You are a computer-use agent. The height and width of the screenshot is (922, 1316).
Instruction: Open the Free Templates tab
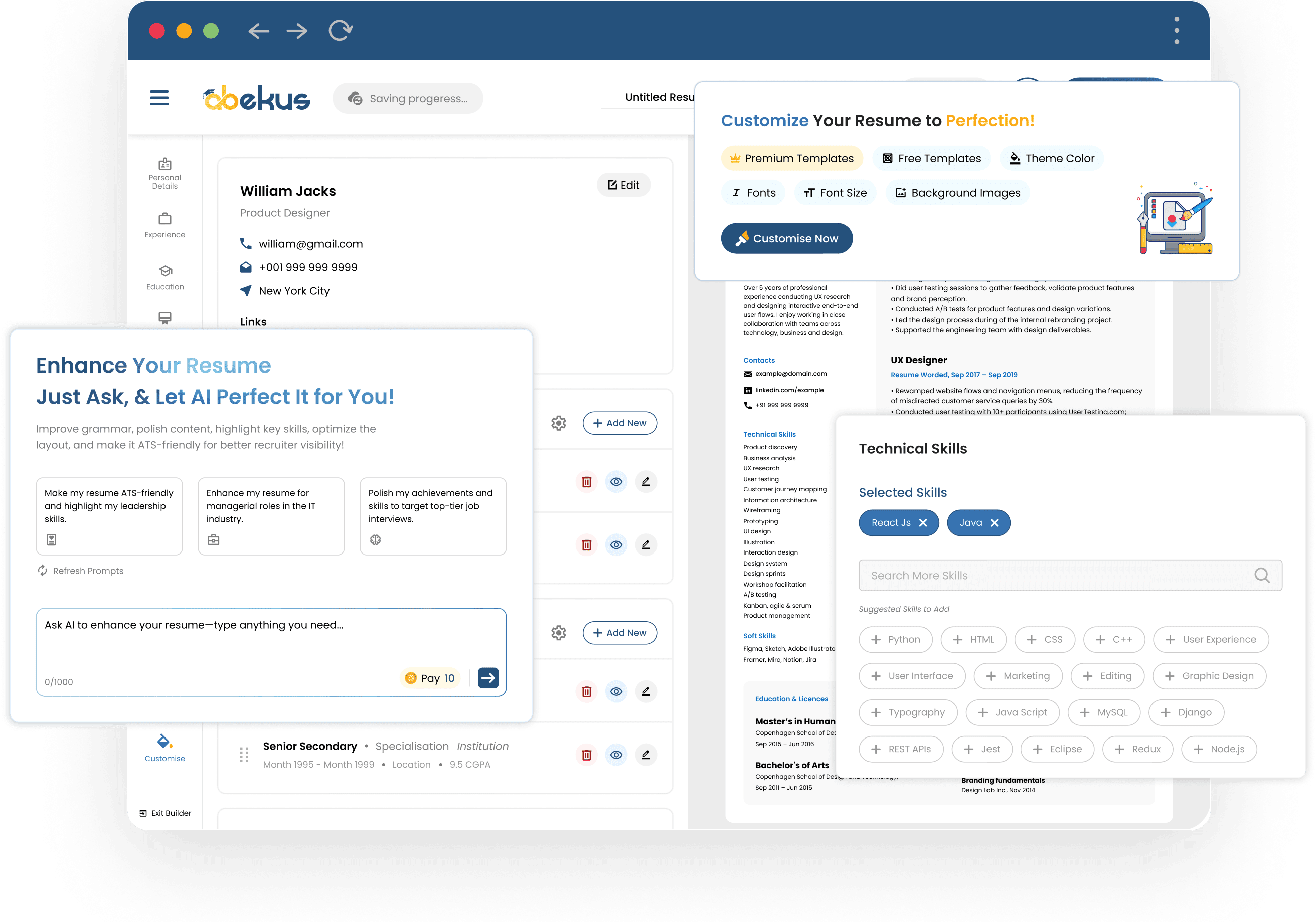[932, 158]
